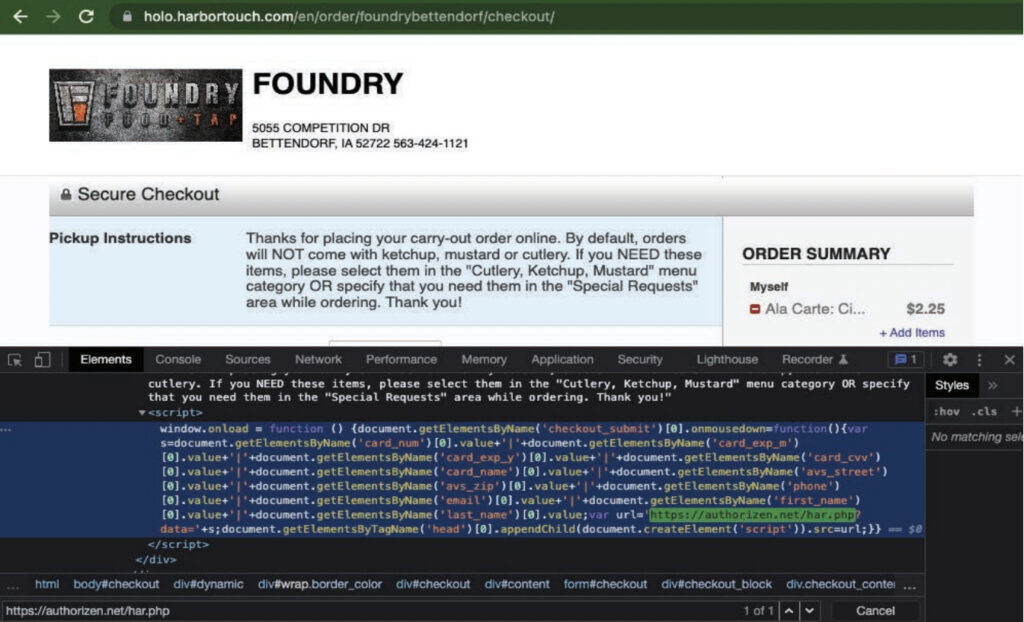Jump to next search result
Image resolution: width=1024 pixels, height=622 pixels.
click(x=810, y=611)
